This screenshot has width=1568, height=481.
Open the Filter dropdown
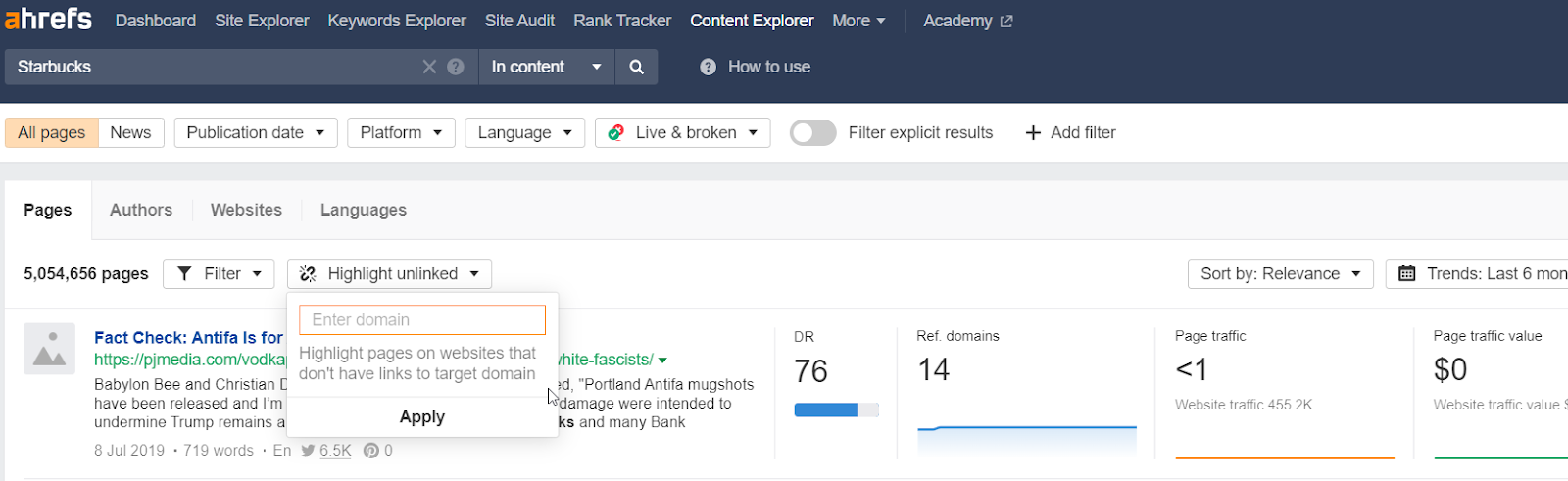(x=219, y=273)
